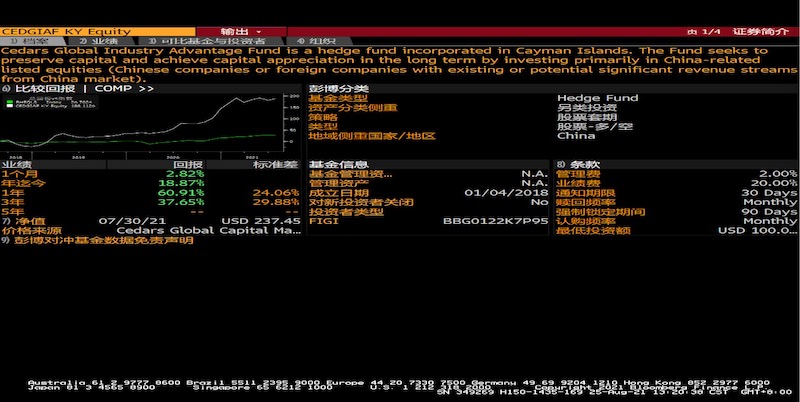Select the 证券简介 title label
The height and width of the screenshot is (402, 800).
(767, 31)
